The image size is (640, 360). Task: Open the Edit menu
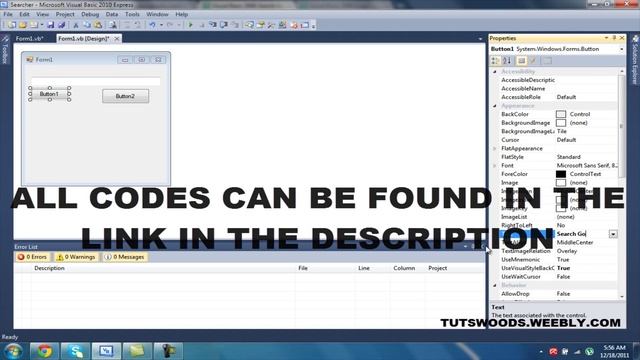coord(24,14)
